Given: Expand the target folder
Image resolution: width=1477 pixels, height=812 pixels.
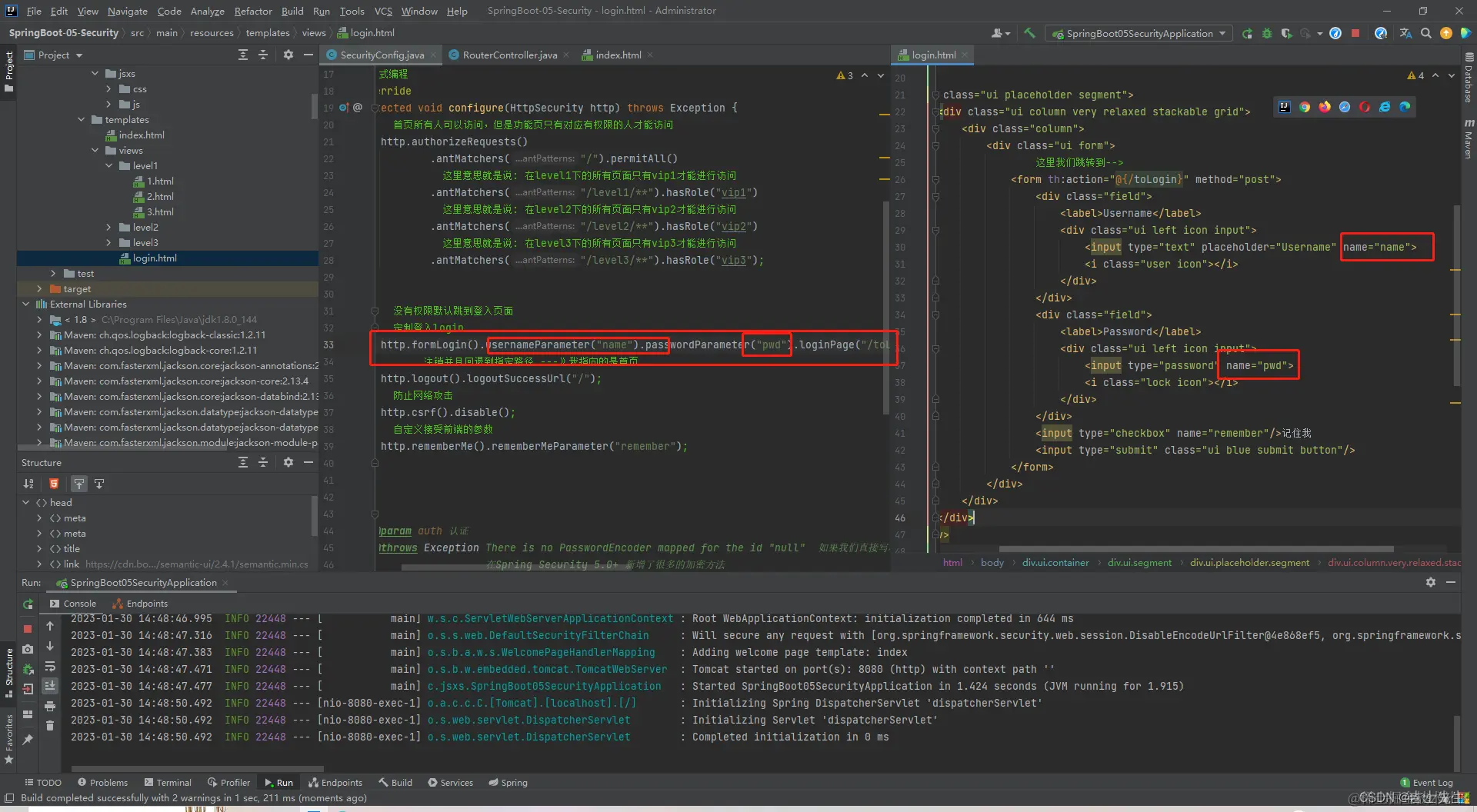Looking at the screenshot, I should pos(39,288).
